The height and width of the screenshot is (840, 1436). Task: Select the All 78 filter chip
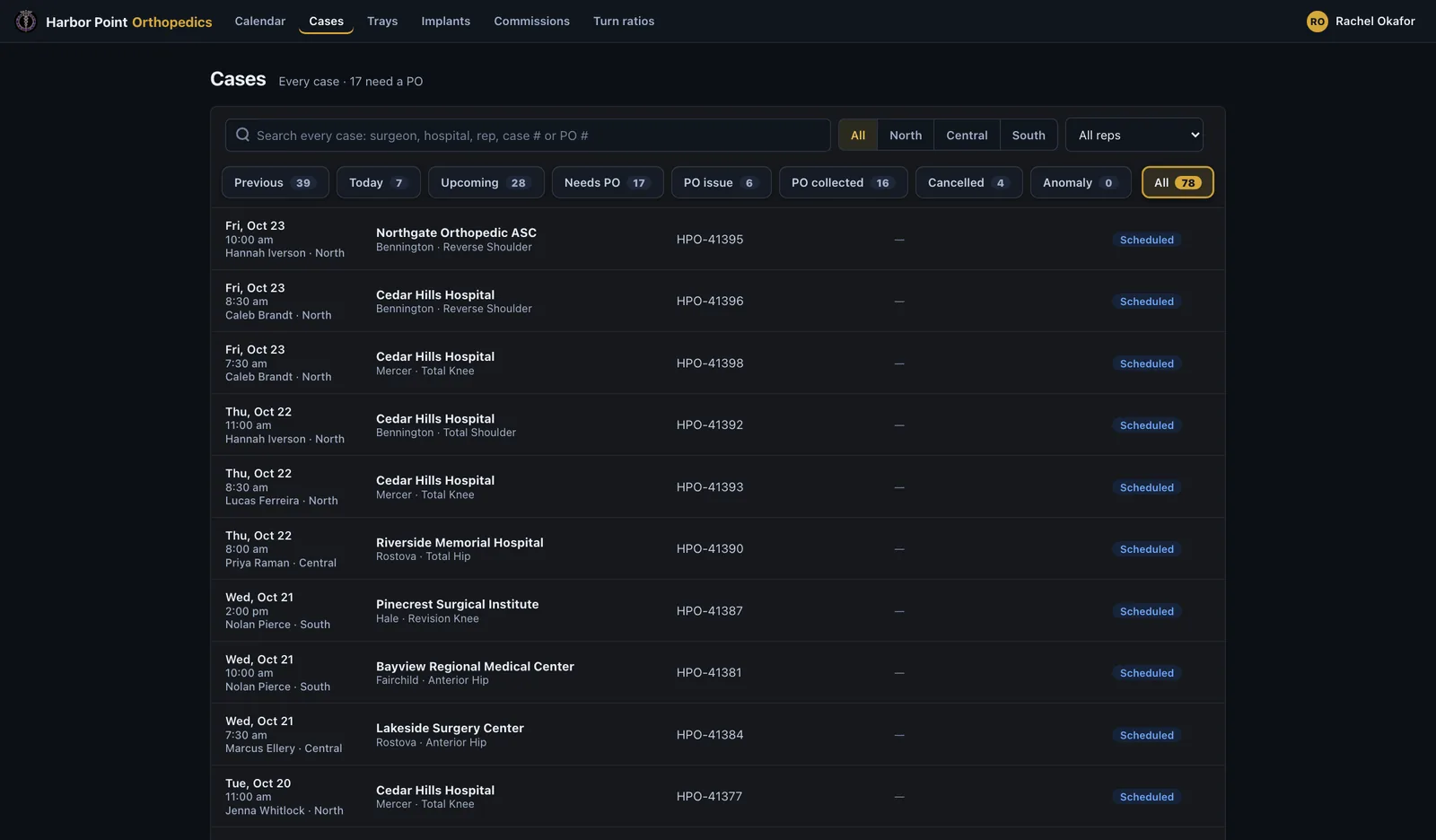[x=1178, y=182]
